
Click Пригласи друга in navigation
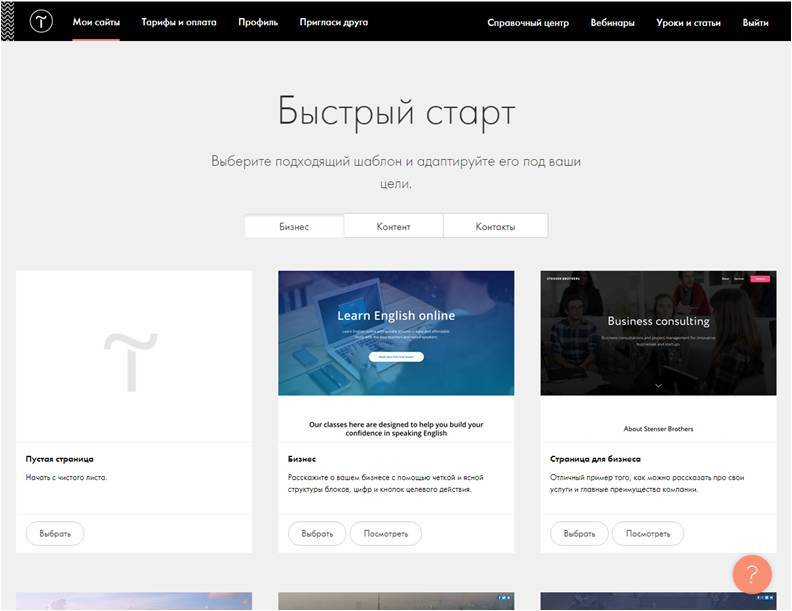point(333,22)
